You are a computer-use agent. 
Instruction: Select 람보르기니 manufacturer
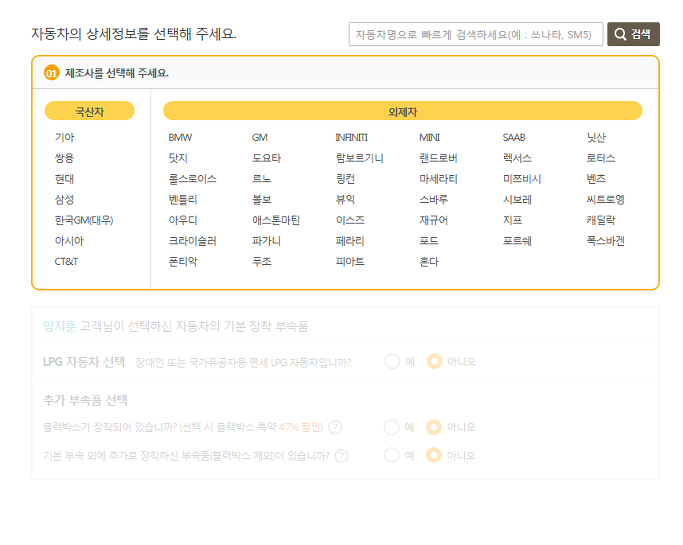(360, 158)
